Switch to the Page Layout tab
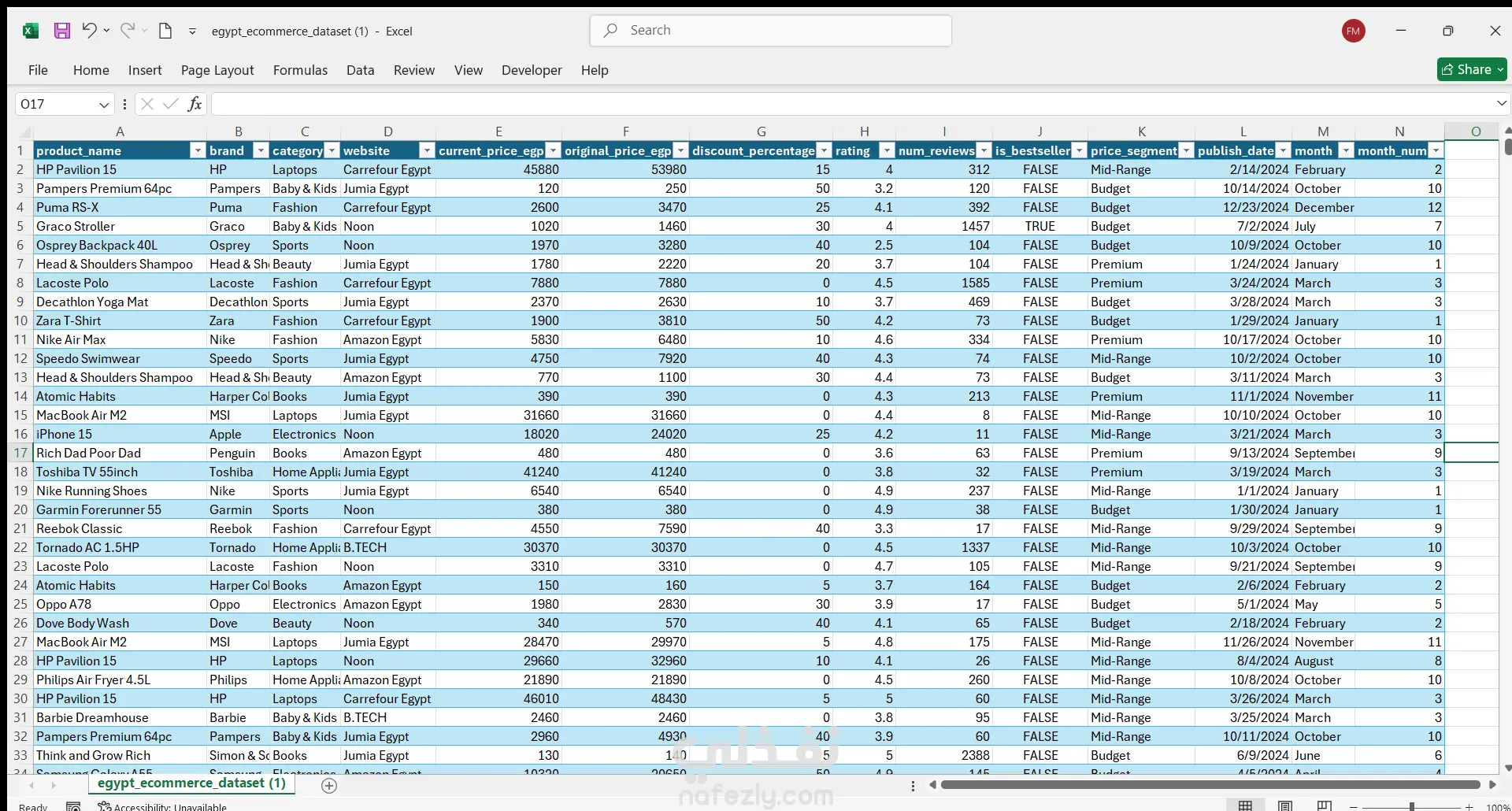This screenshot has width=1512, height=811. coord(217,70)
